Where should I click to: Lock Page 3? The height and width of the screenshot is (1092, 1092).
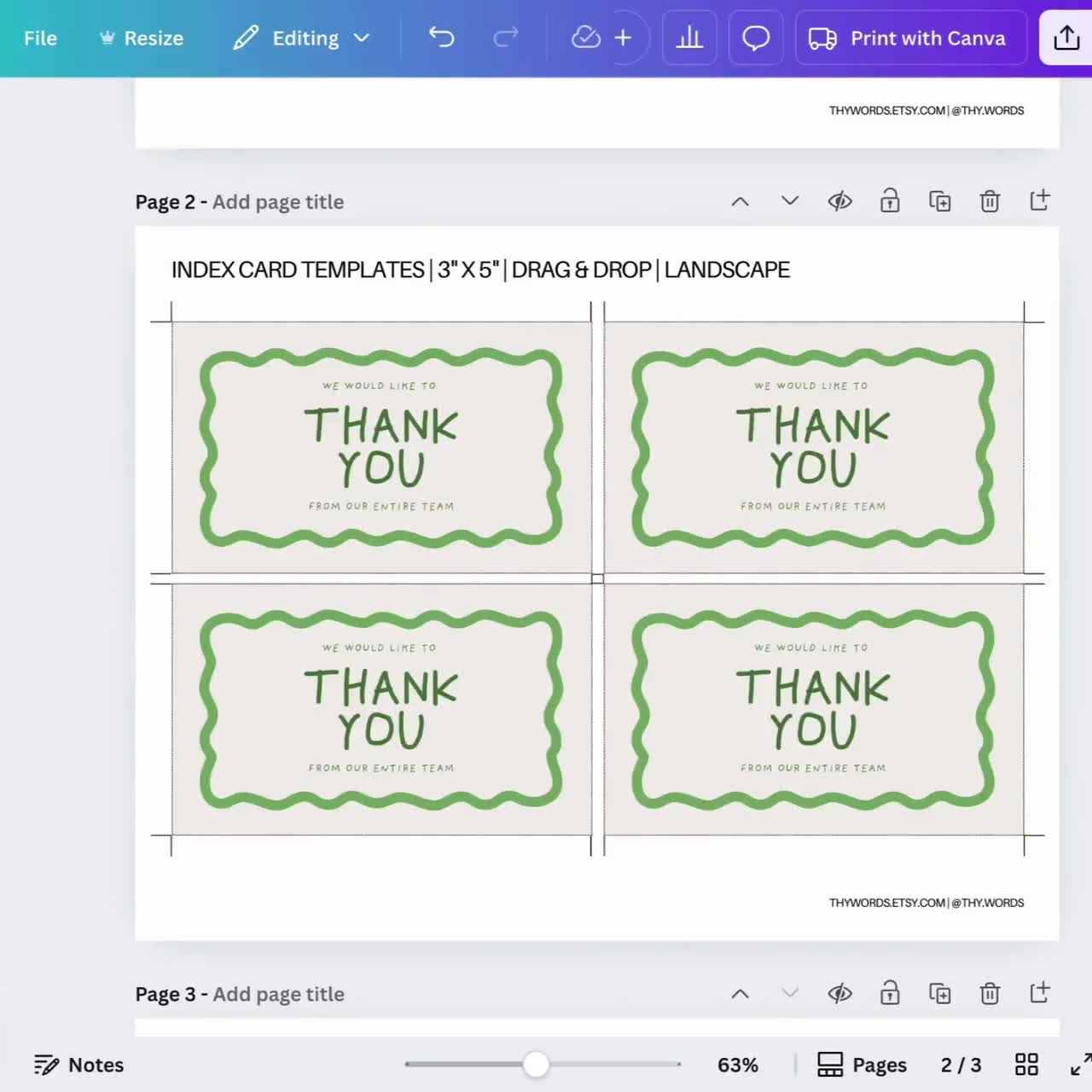pyautogui.click(x=890, y=994)
